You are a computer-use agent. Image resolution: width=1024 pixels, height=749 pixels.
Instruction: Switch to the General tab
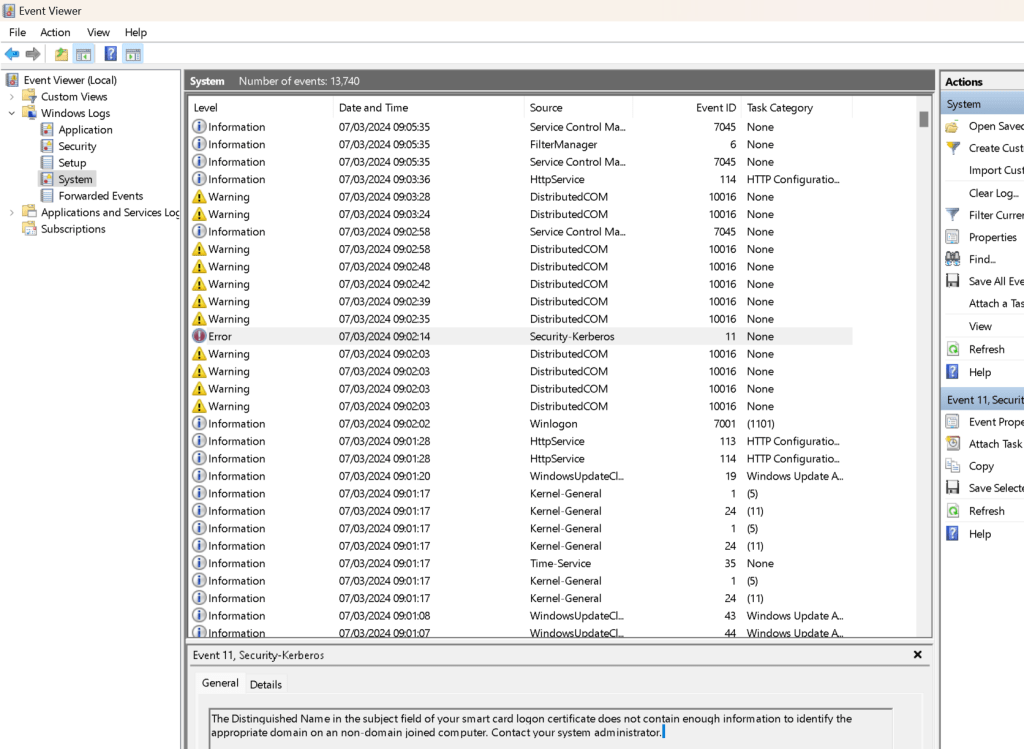pyautogui.click(x=220, y=683)
